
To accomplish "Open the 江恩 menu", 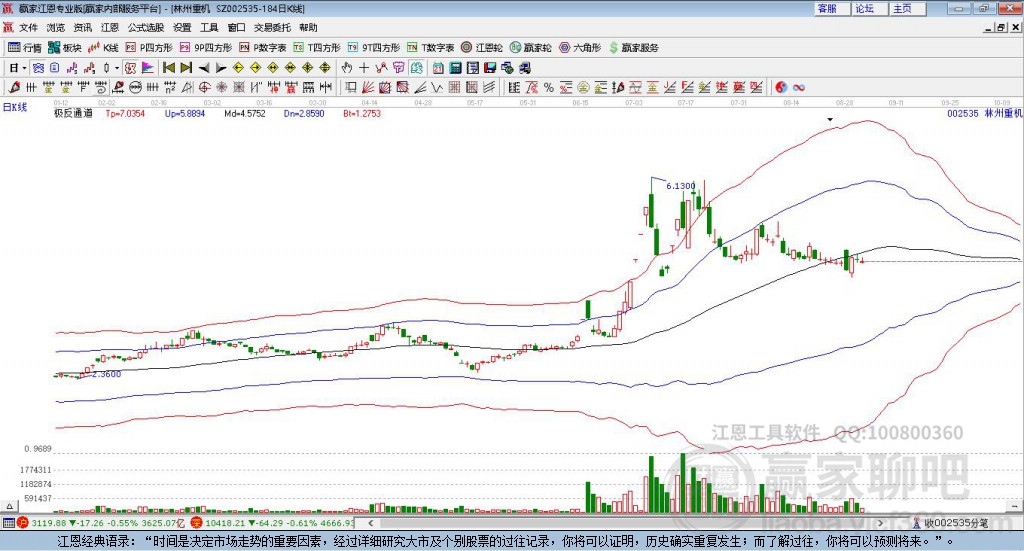I will coord(110,27).
